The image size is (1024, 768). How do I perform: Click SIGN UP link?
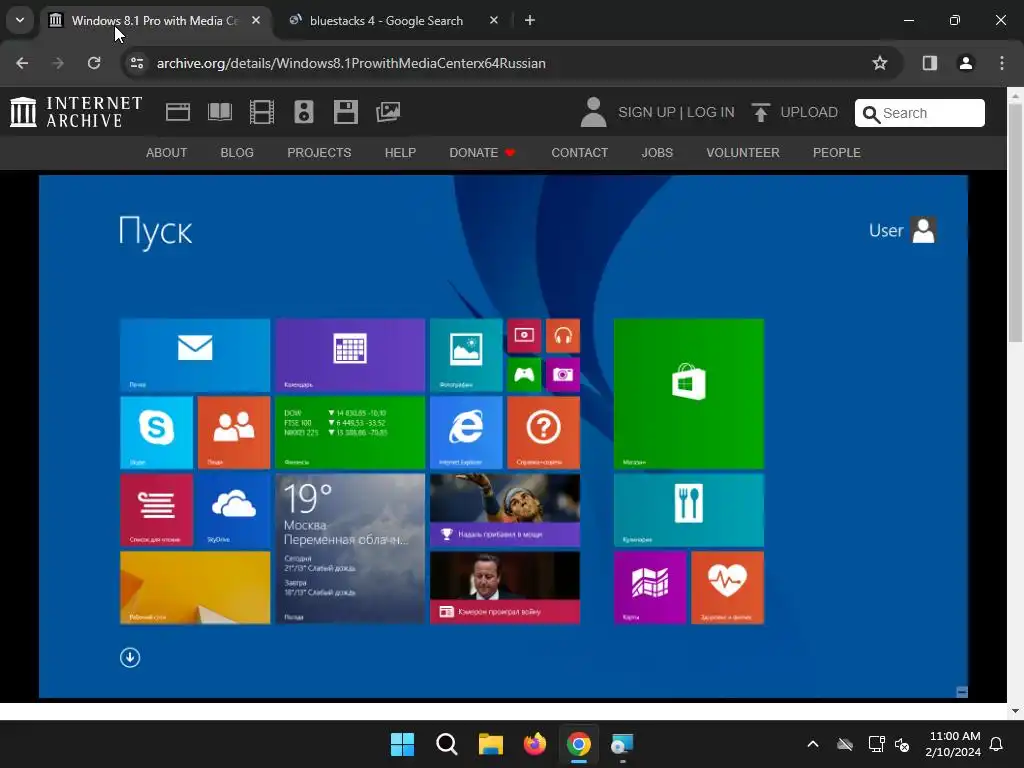click(x=647, y=112)
